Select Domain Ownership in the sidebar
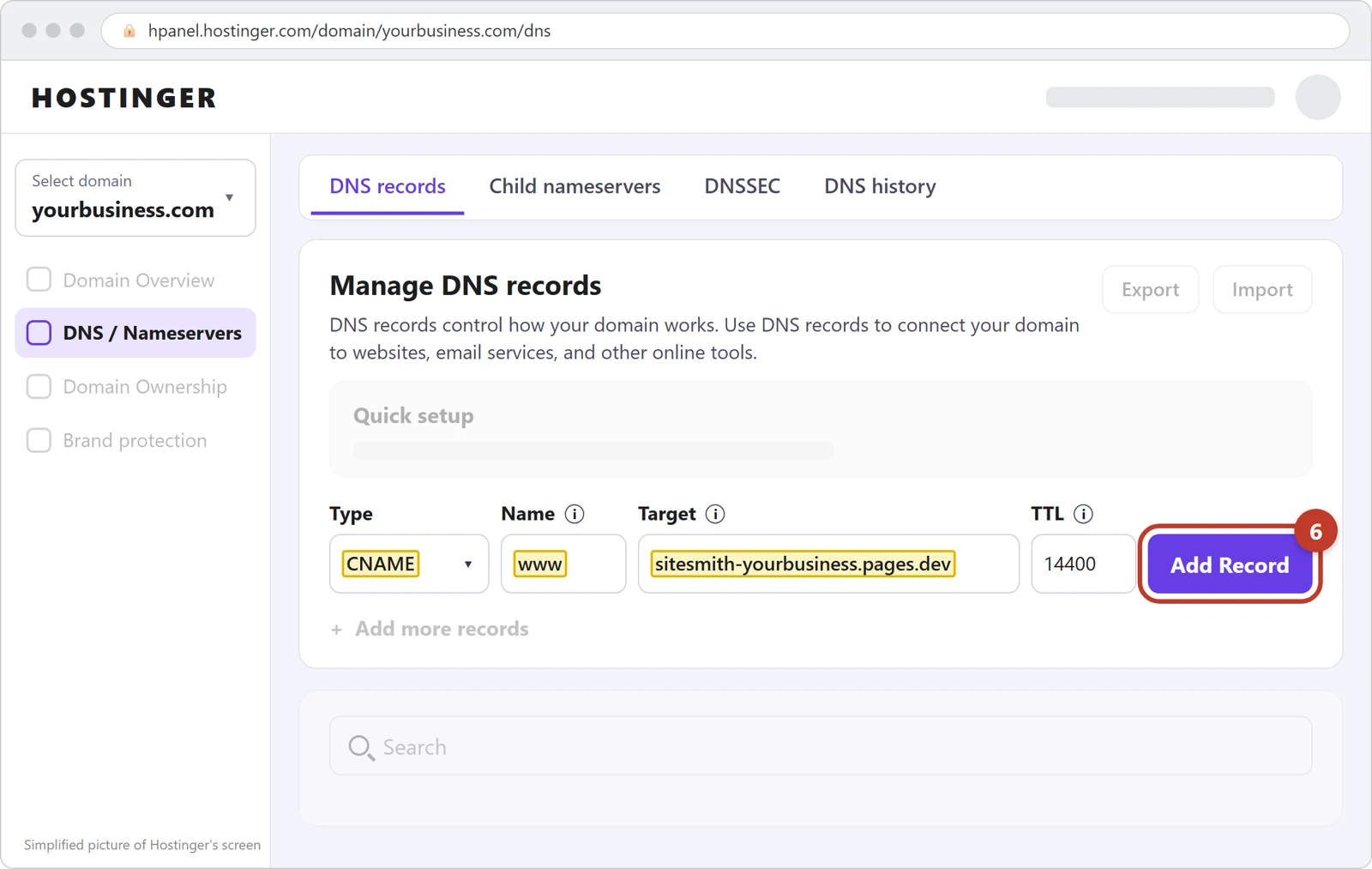The height and width of the screenshot is (869, 1372). [x=145, y=387]
